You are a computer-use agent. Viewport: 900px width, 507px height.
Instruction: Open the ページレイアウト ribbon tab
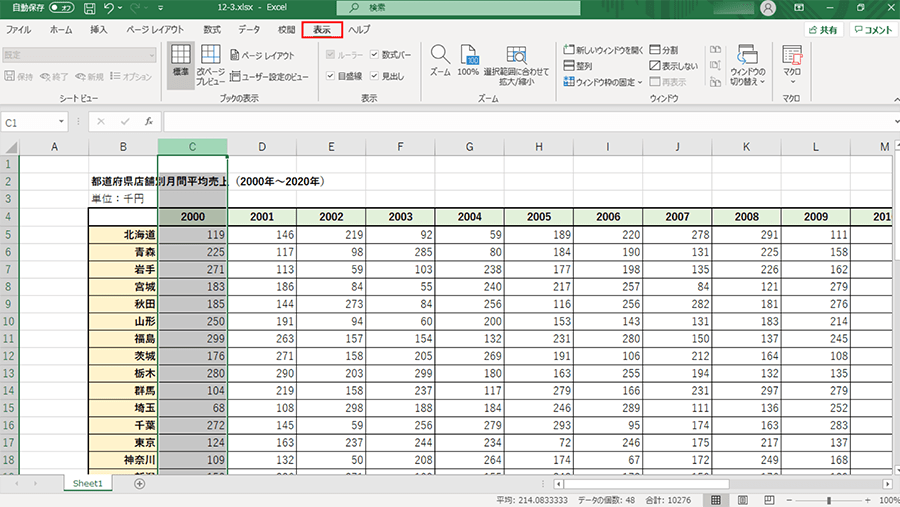point(155,30)
